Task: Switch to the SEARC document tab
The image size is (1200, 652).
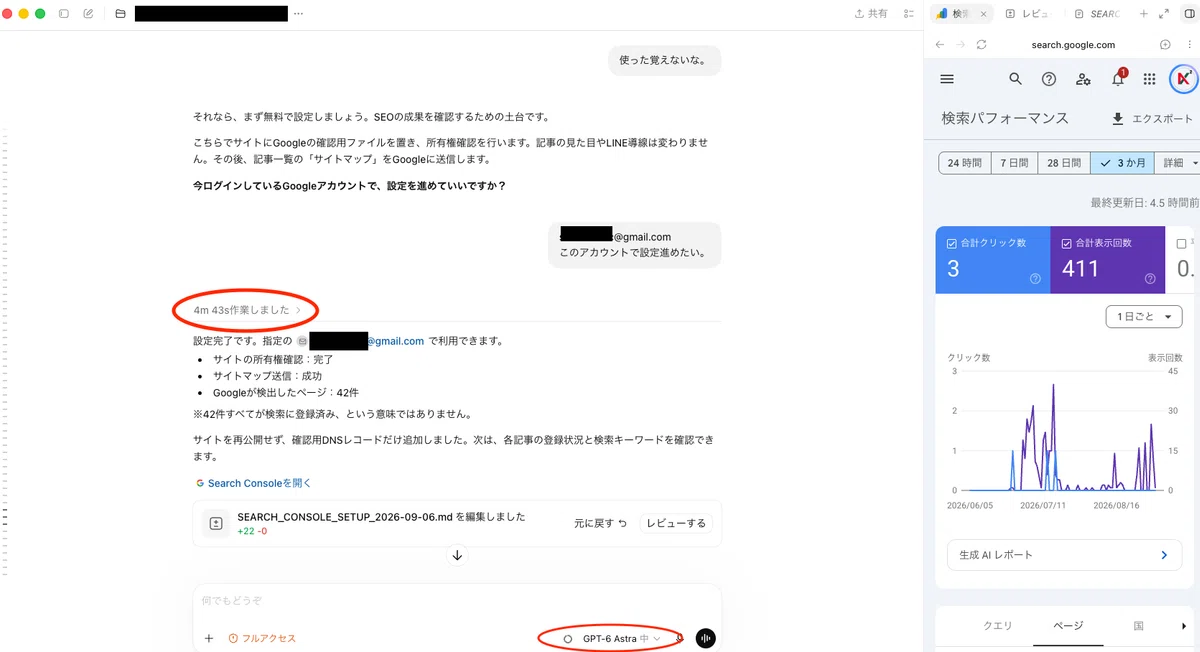Action: click(1097, 14)
